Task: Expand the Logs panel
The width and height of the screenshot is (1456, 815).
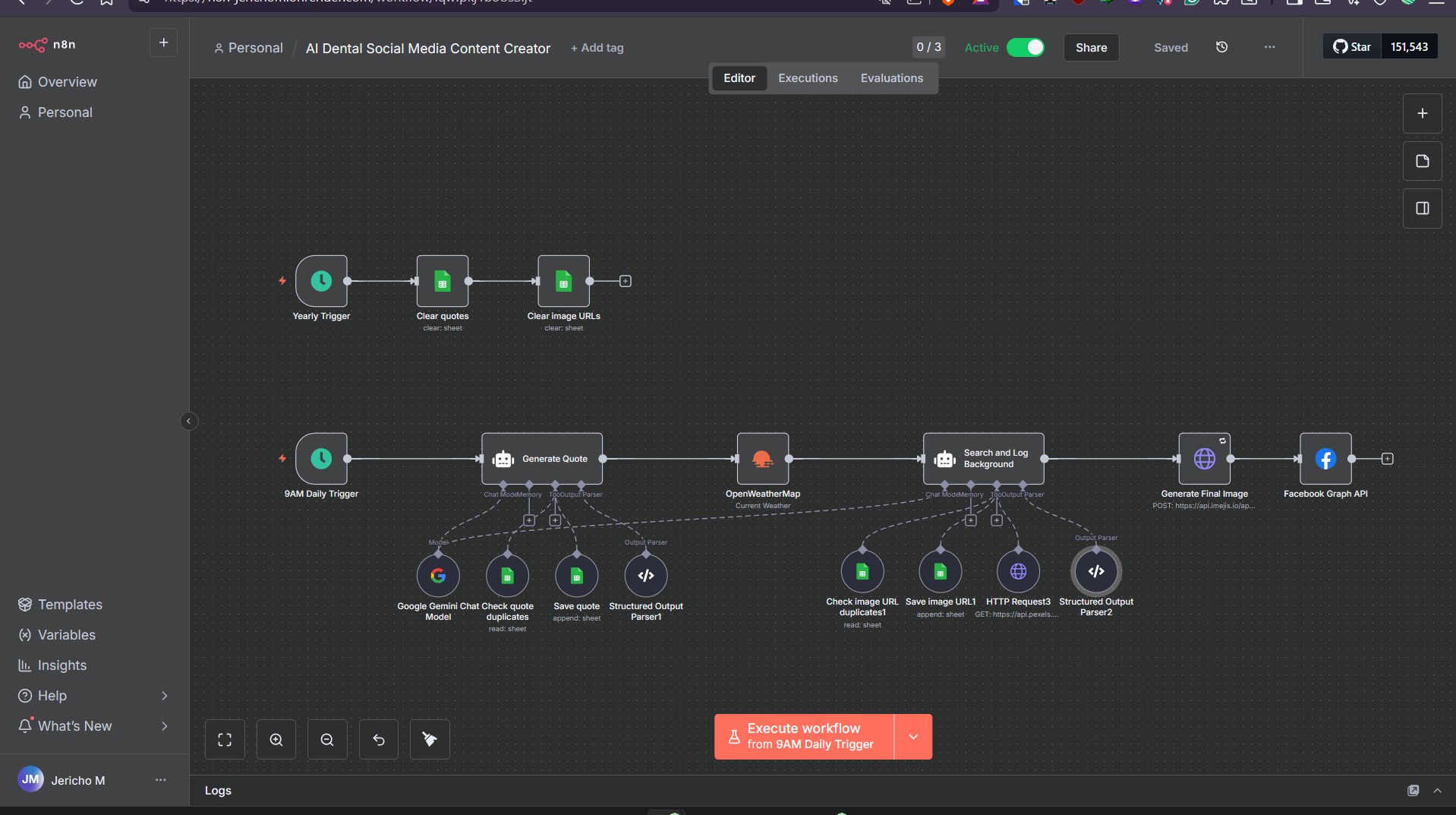Action: pos(1437,791)
